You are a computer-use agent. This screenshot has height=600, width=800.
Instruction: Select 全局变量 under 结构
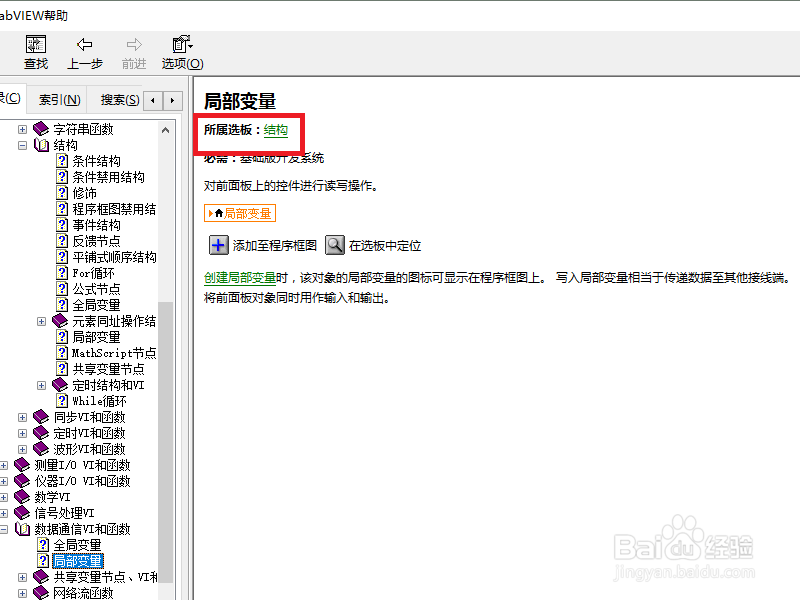point(96,305)
